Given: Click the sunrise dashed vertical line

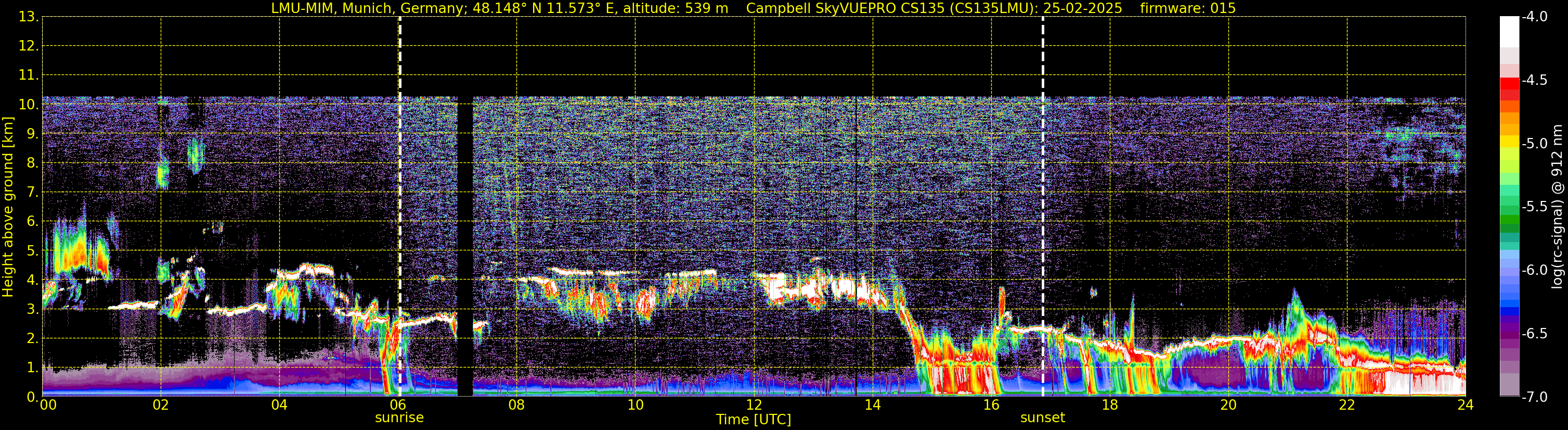Looking at the screenshot, I should [x=399, y=207].
